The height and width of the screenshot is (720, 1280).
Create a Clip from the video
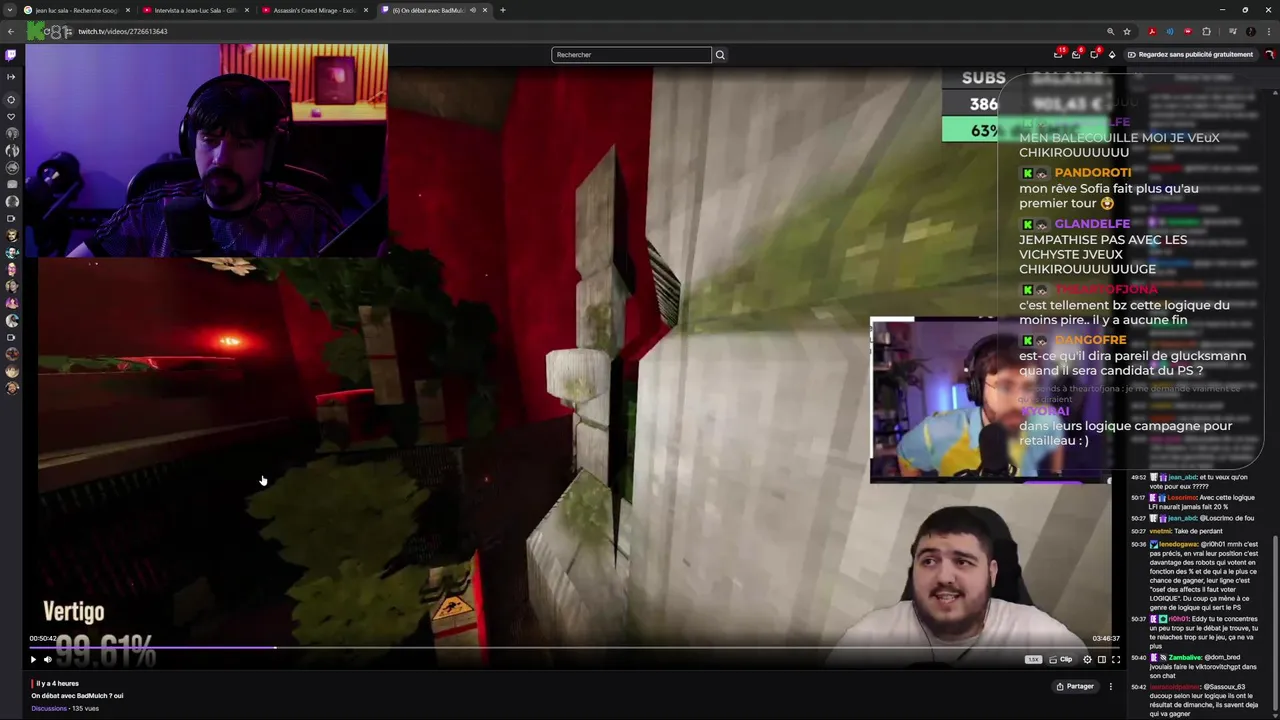(1061, 659)
